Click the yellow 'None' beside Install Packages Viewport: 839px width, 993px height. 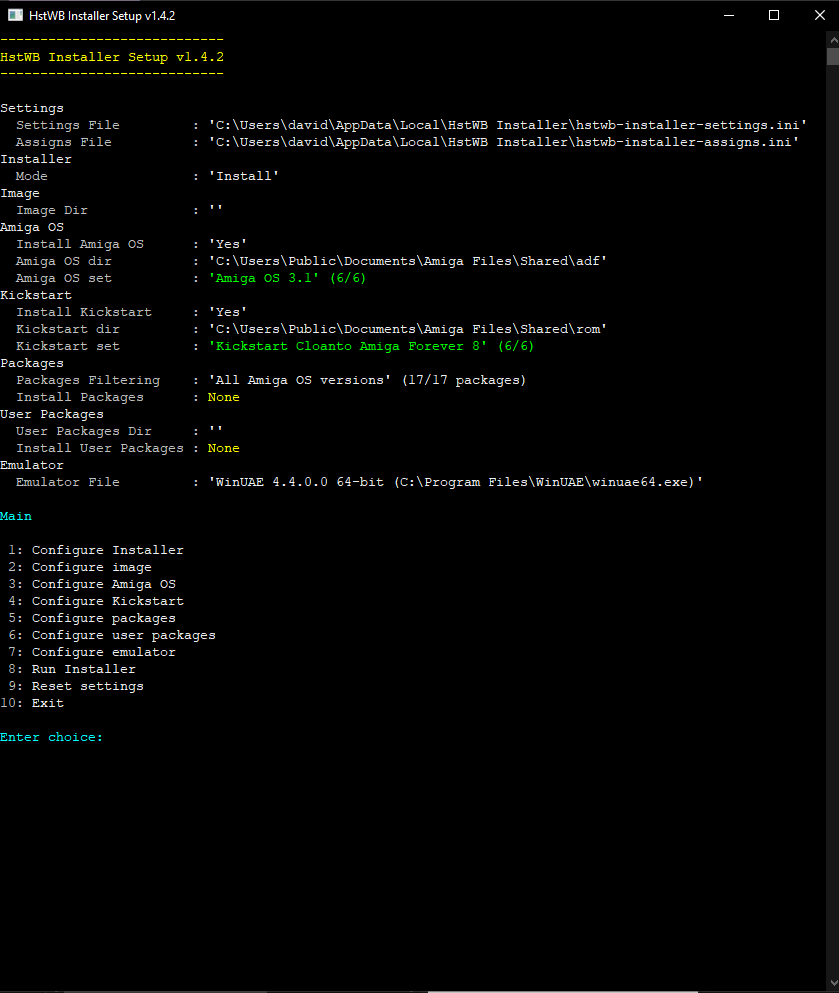click(x=224, y=398)
